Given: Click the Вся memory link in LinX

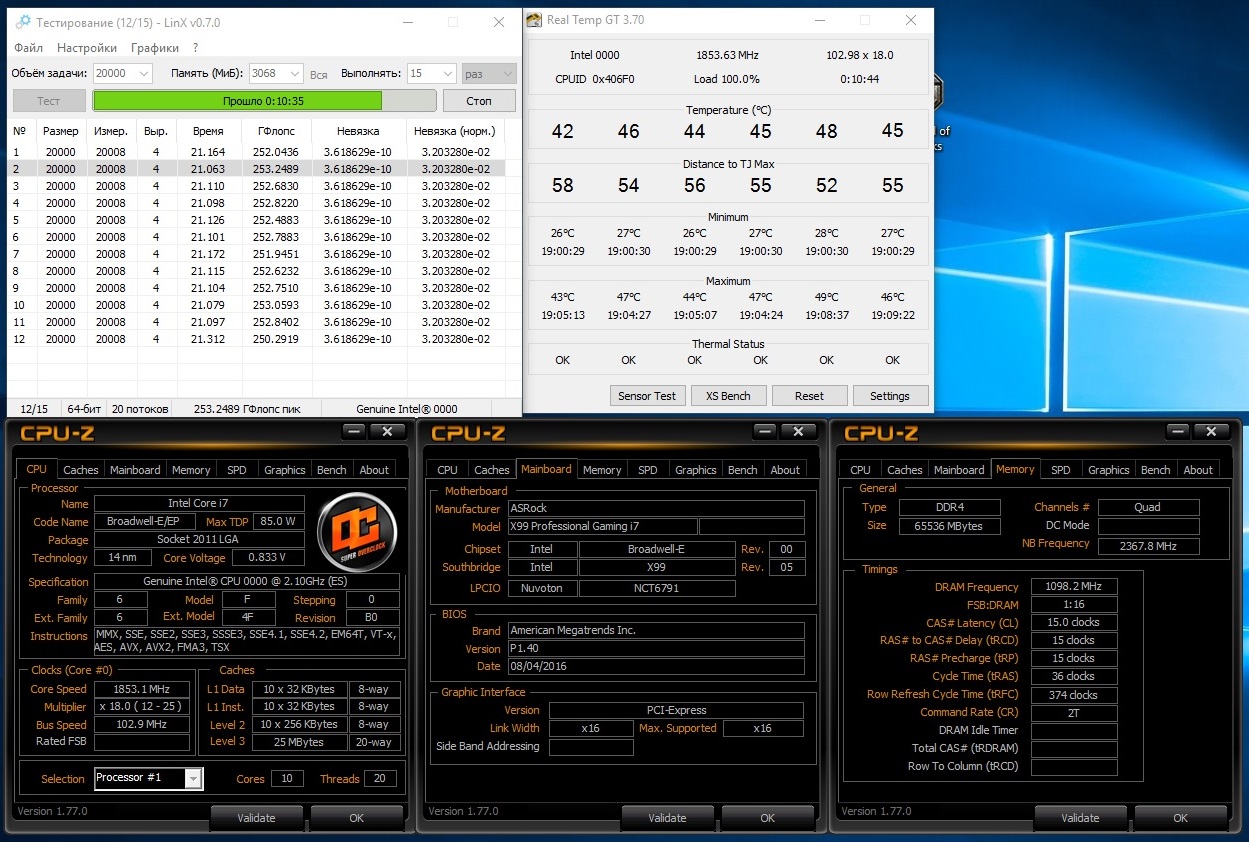Looking at the screenshot, I should point(319,74).
